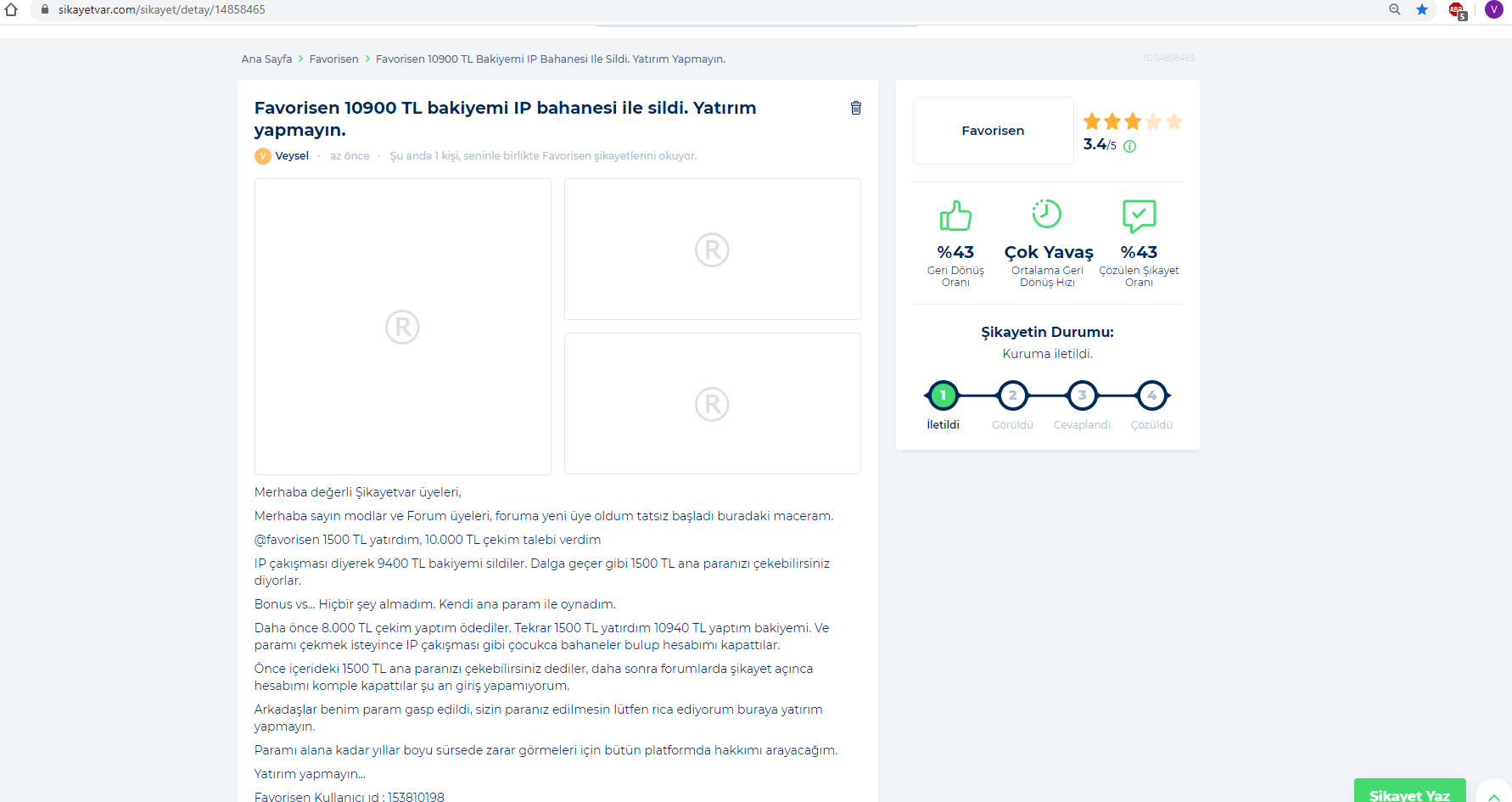1512x802 pixels.
Task: Open Favorisen breadcrumb link
Action: coord(334,59)
